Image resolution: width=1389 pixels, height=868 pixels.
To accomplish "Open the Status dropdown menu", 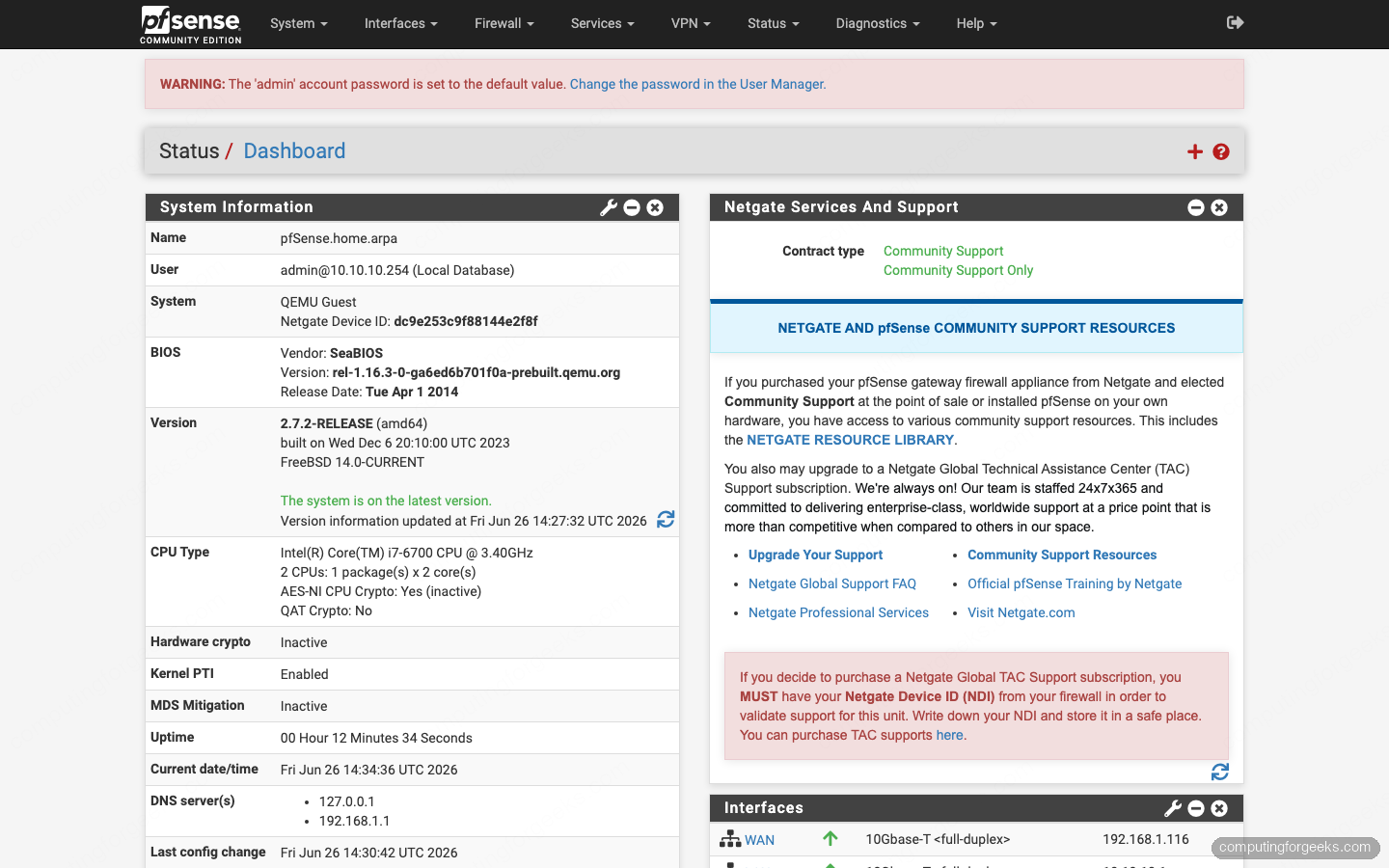I will [x=774, y=23].
